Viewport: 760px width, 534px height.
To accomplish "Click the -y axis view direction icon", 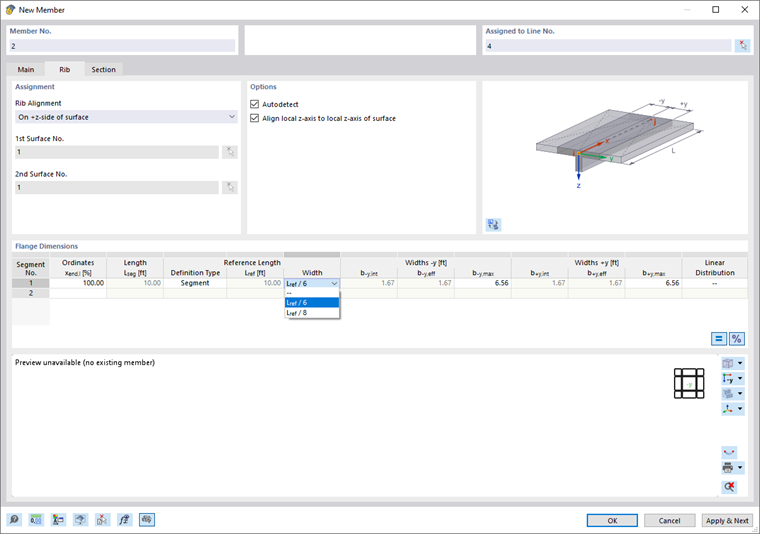I will [x=728, y=378].
